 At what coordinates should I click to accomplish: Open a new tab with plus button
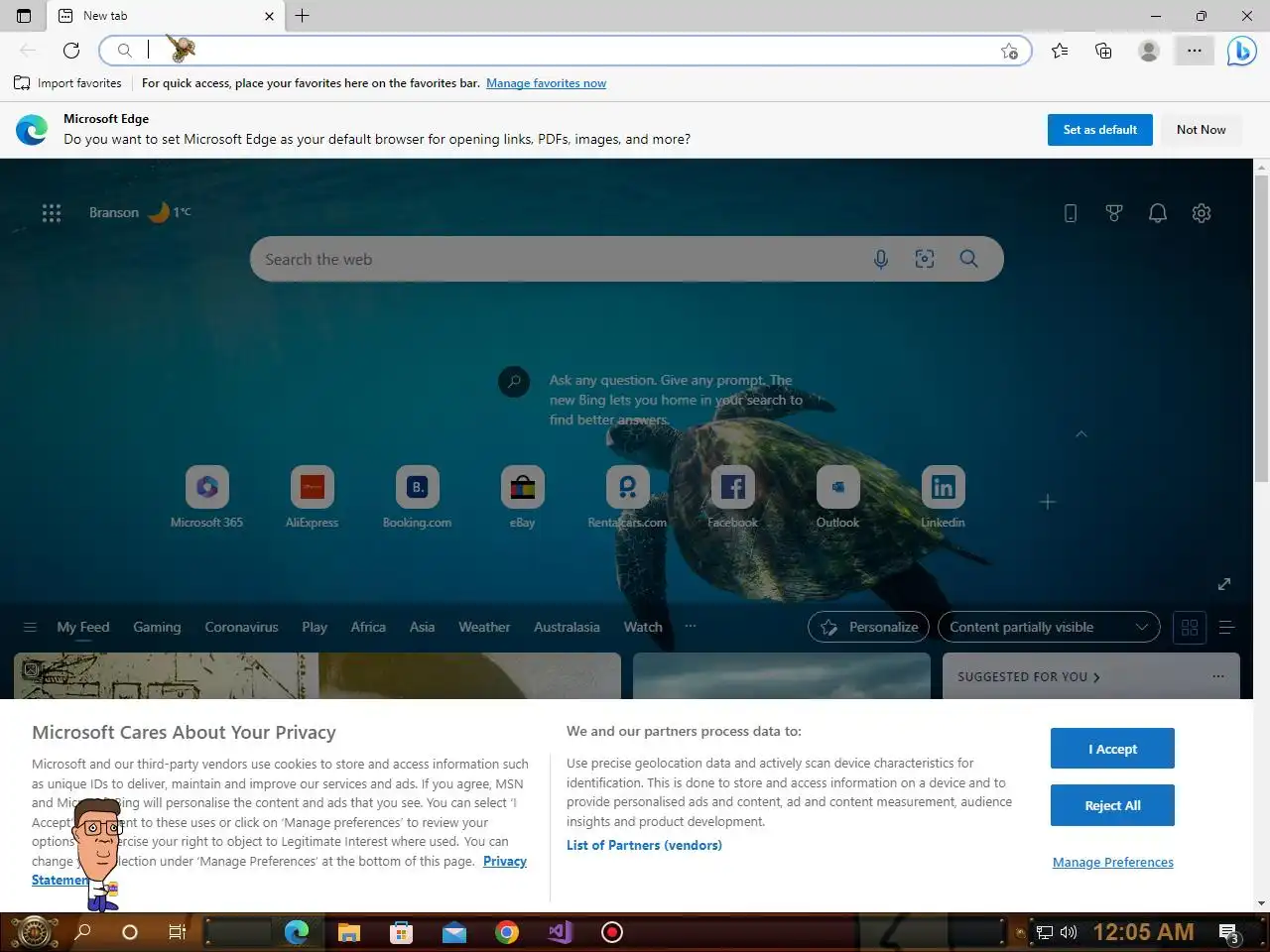click(x=303, y=16)
